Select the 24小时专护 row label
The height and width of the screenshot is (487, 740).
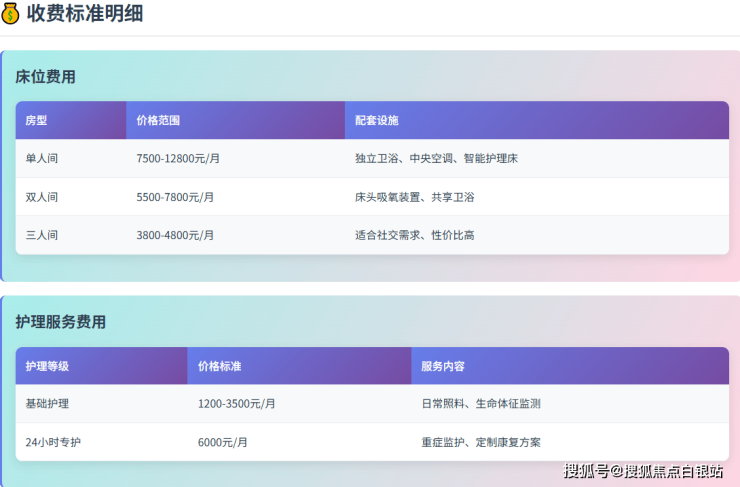[x=53, y=442]
